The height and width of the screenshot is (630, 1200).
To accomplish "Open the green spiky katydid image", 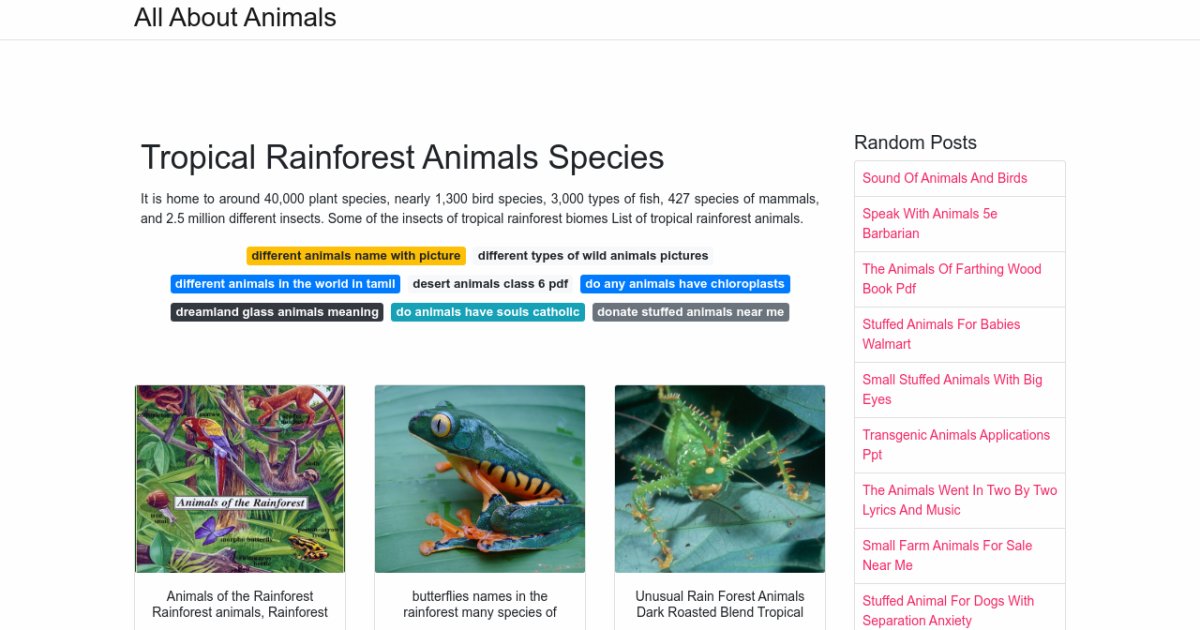I will (720, 478).
